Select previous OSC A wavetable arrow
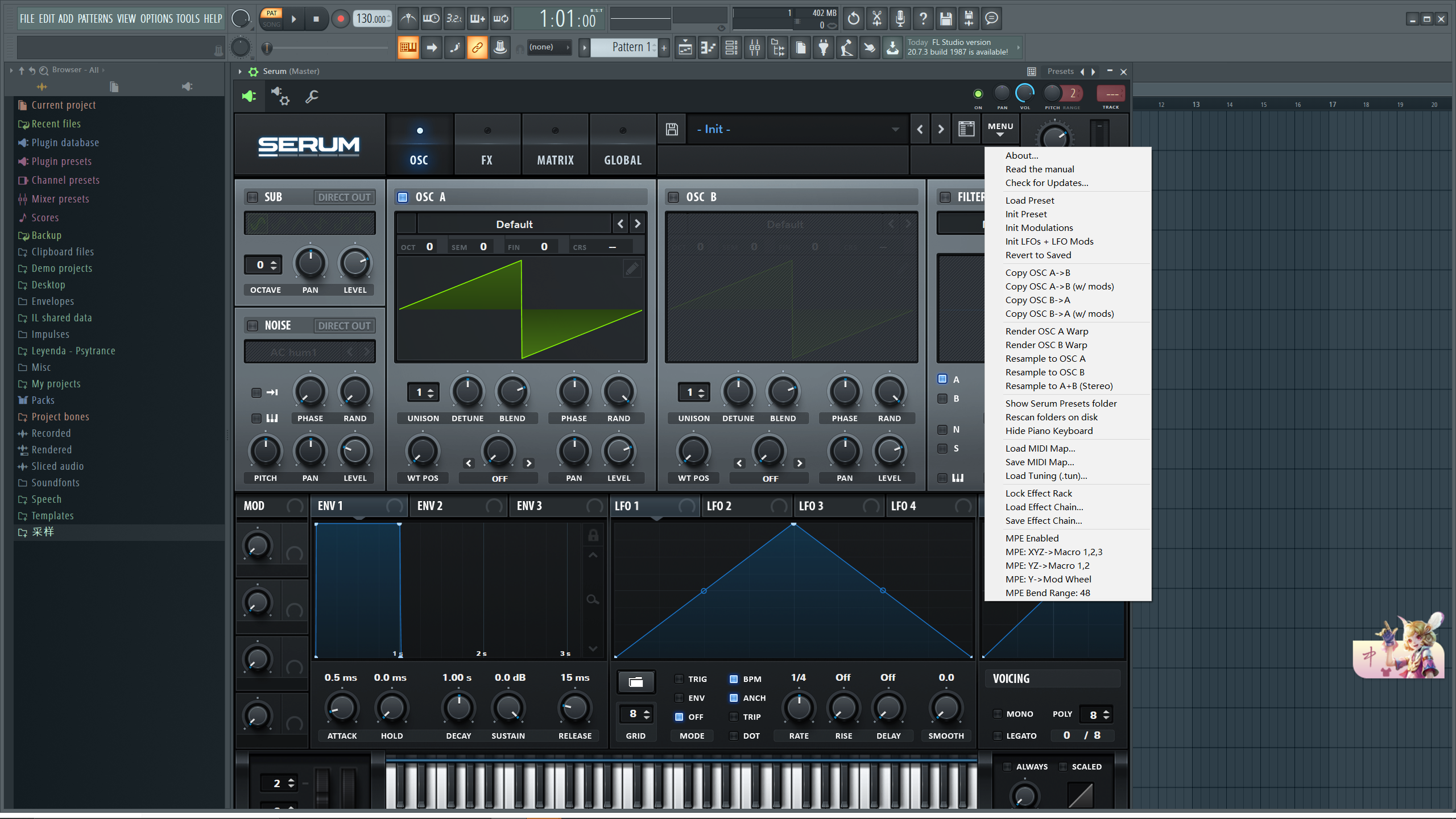 click(621, 224)
